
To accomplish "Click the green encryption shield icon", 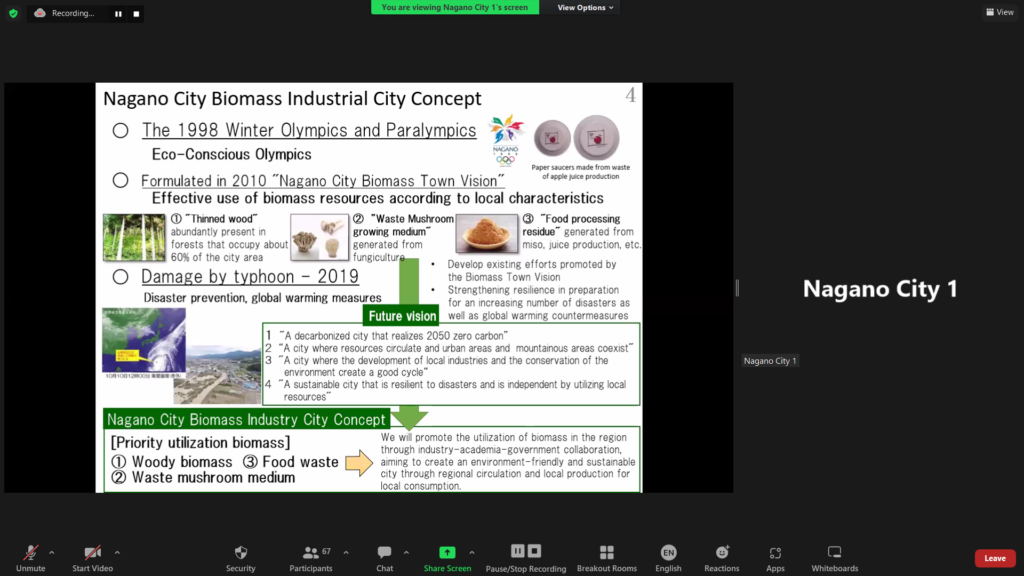I will (13, 13).
